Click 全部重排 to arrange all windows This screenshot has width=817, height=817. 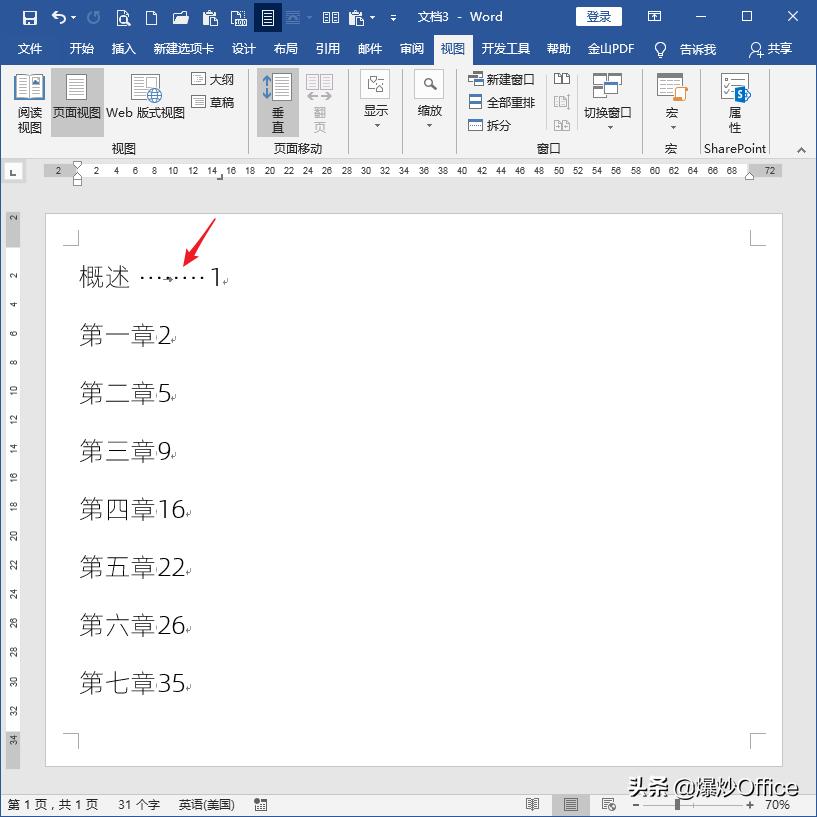[x=504, y=101]
